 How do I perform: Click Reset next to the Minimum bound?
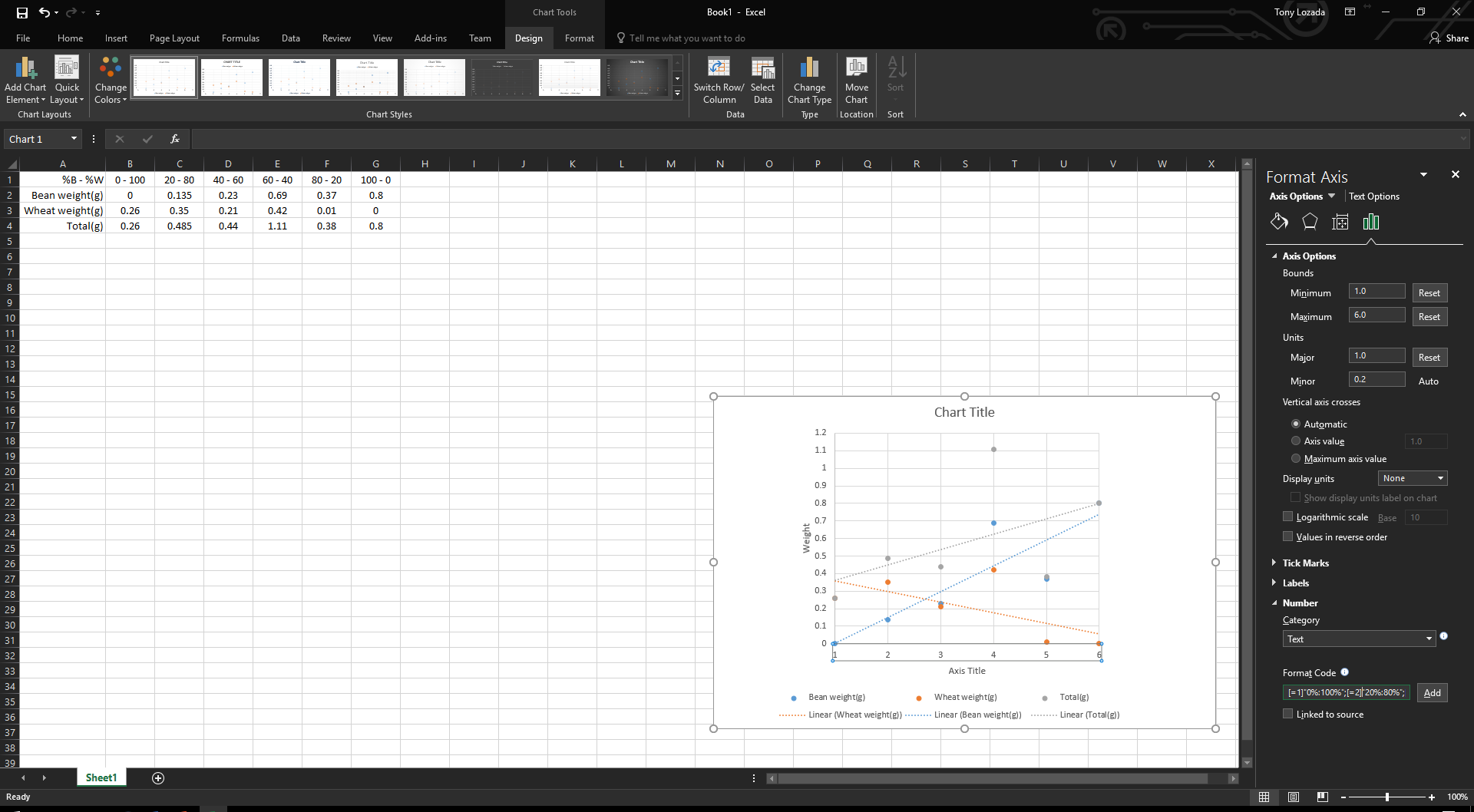click(x=1429, y=292)
